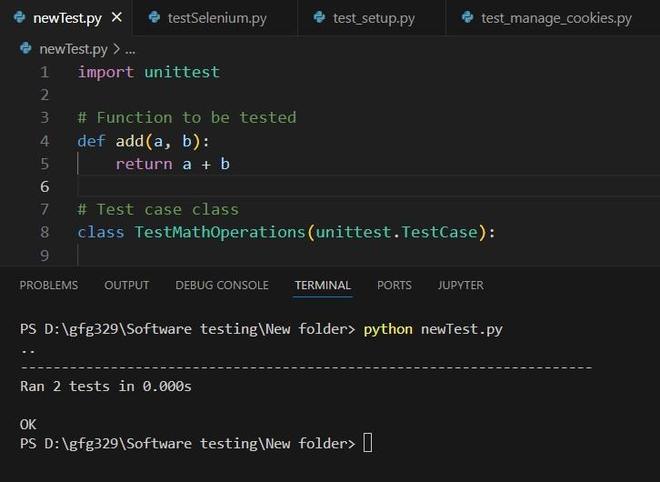
Task: Open the test_manage_cookies.py tab
Action: (x=553, y=18)
